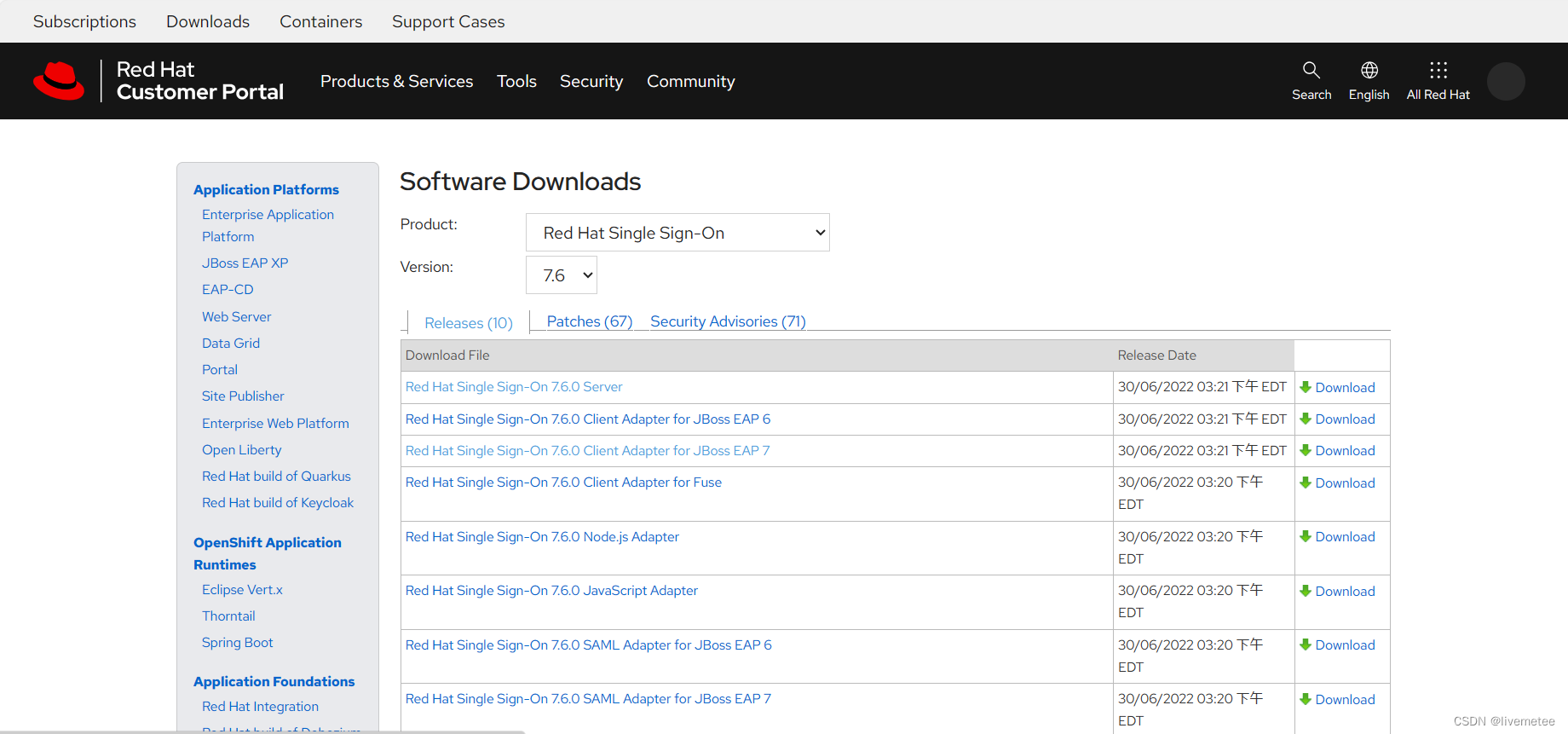
Task: Click green download arrow for 7.6.0 Server
Action: [x=1305, y=387]
